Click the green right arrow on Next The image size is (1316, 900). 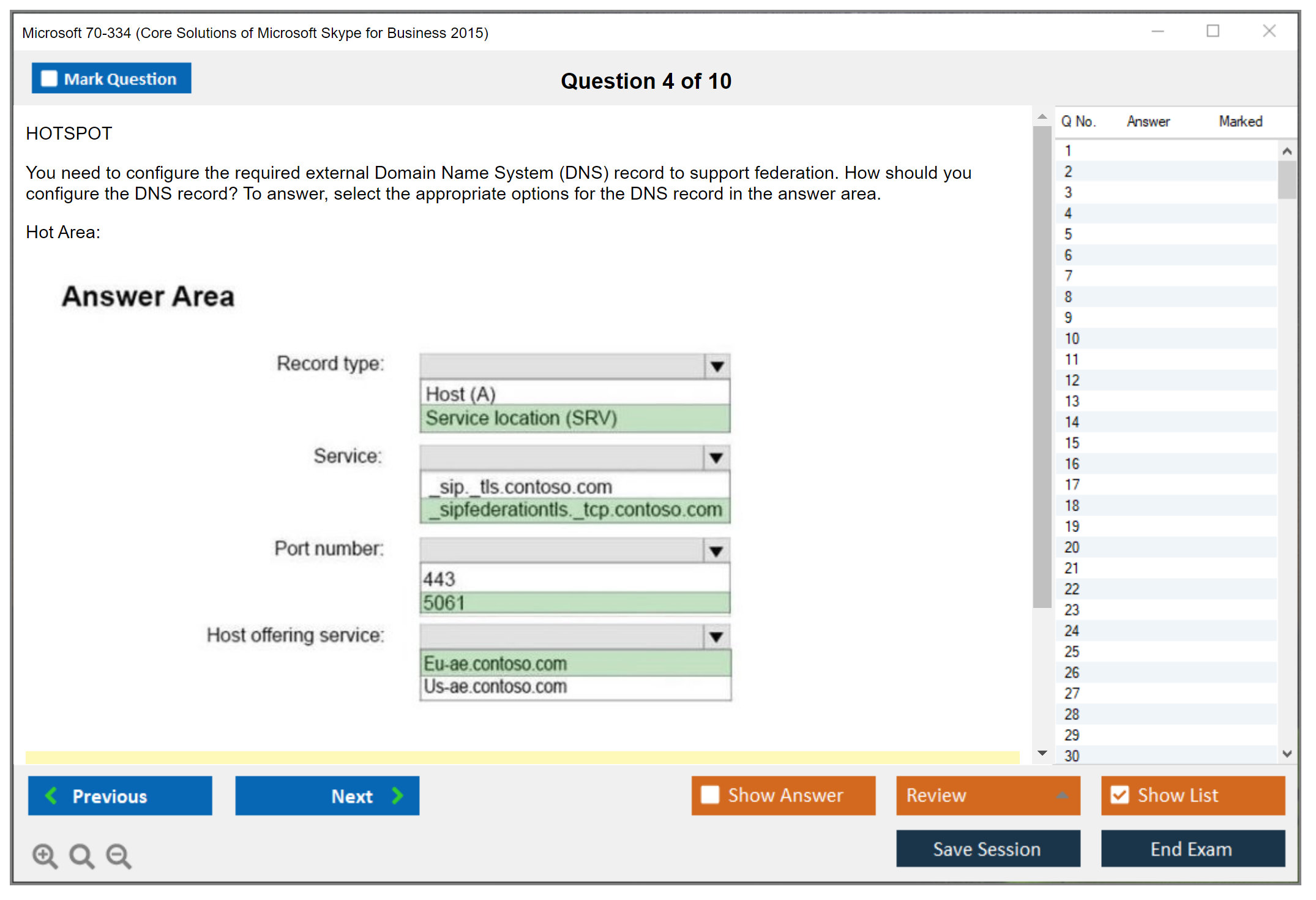(398, 796)
